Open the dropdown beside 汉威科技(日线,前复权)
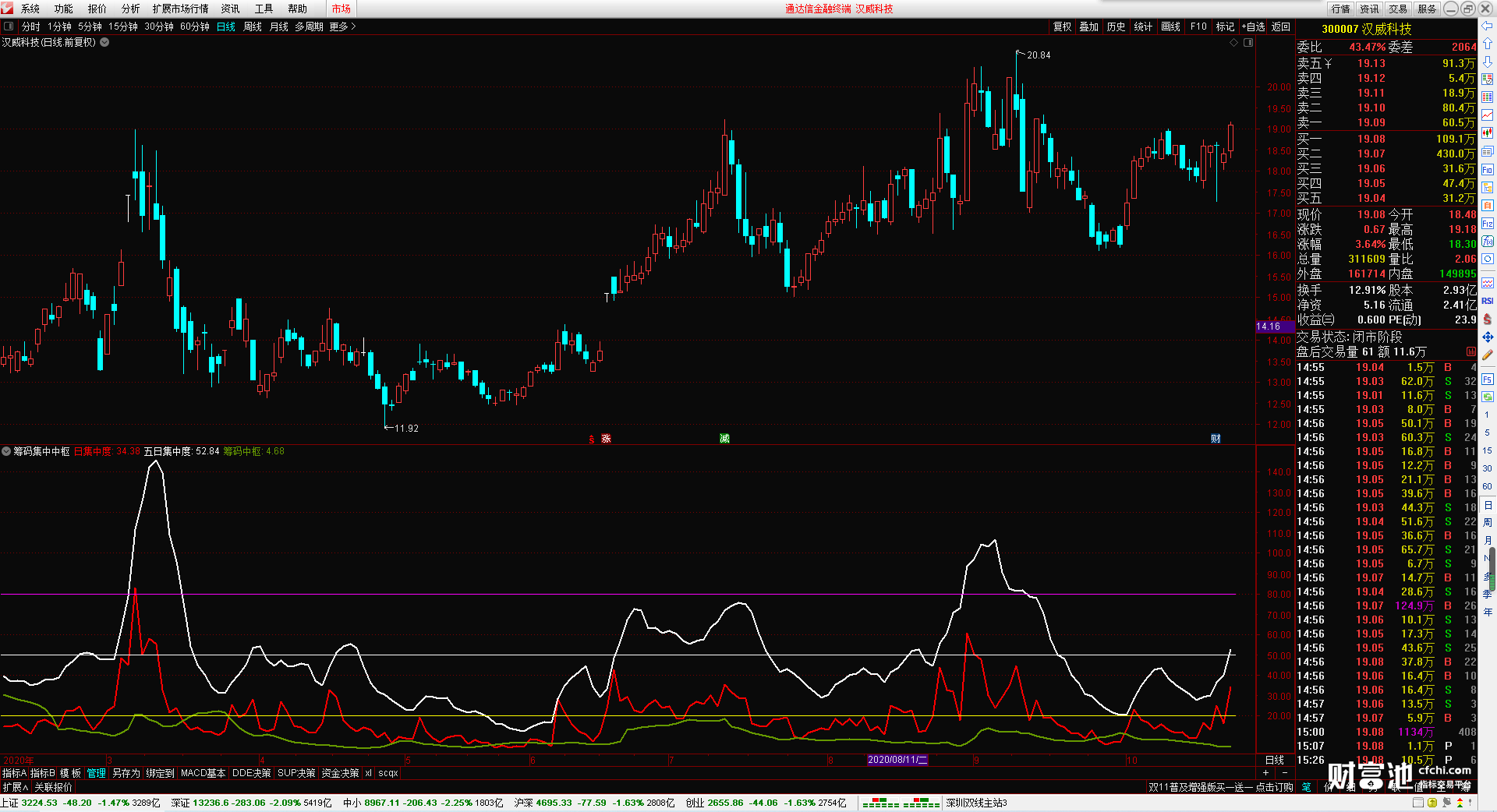Image resolution: width=1497 pixels, height=812 pixels. pyautogui.click(x=104, y=42)
